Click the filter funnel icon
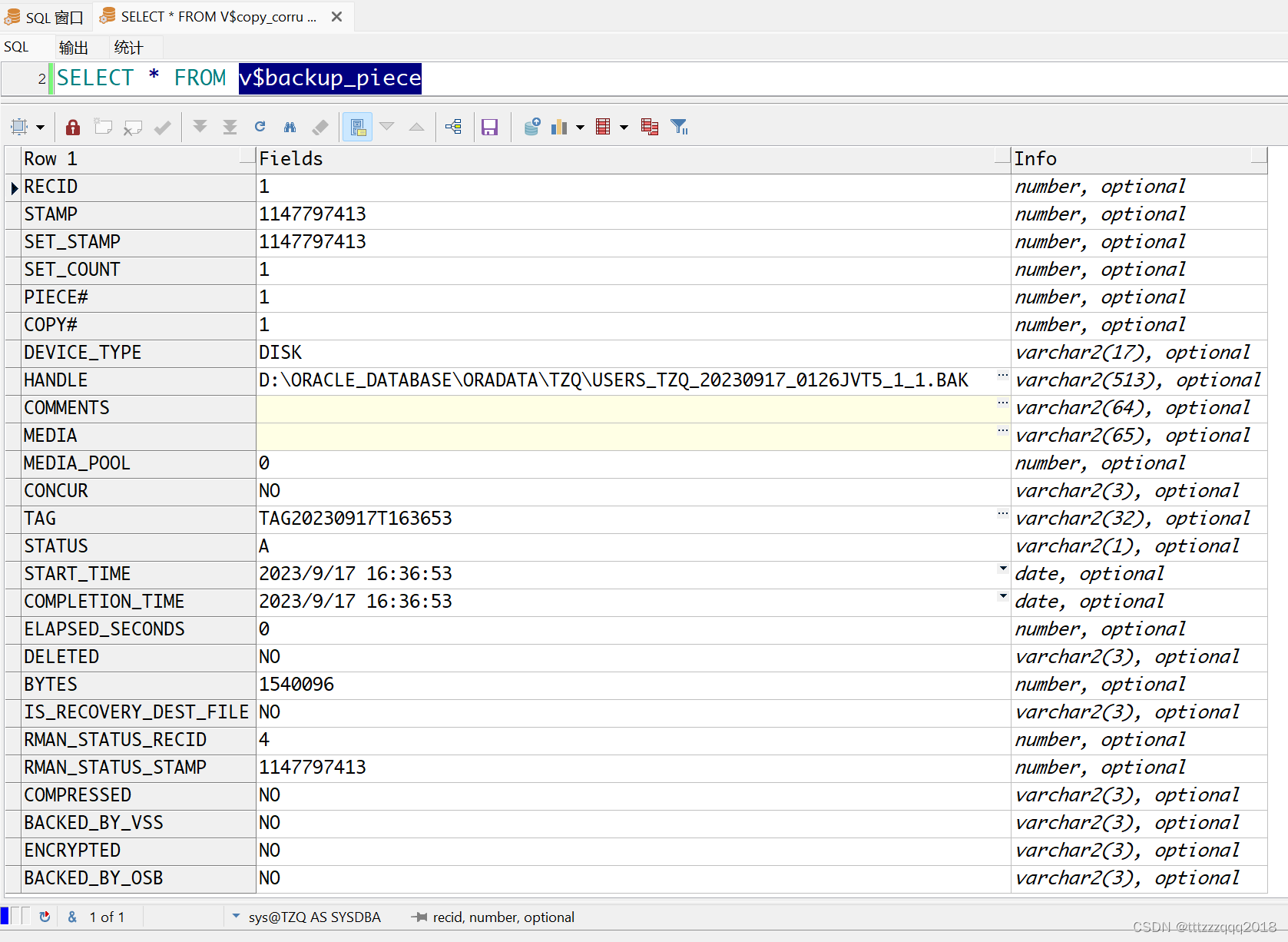This screenshot has height=942, width=1288. [679, 127]
